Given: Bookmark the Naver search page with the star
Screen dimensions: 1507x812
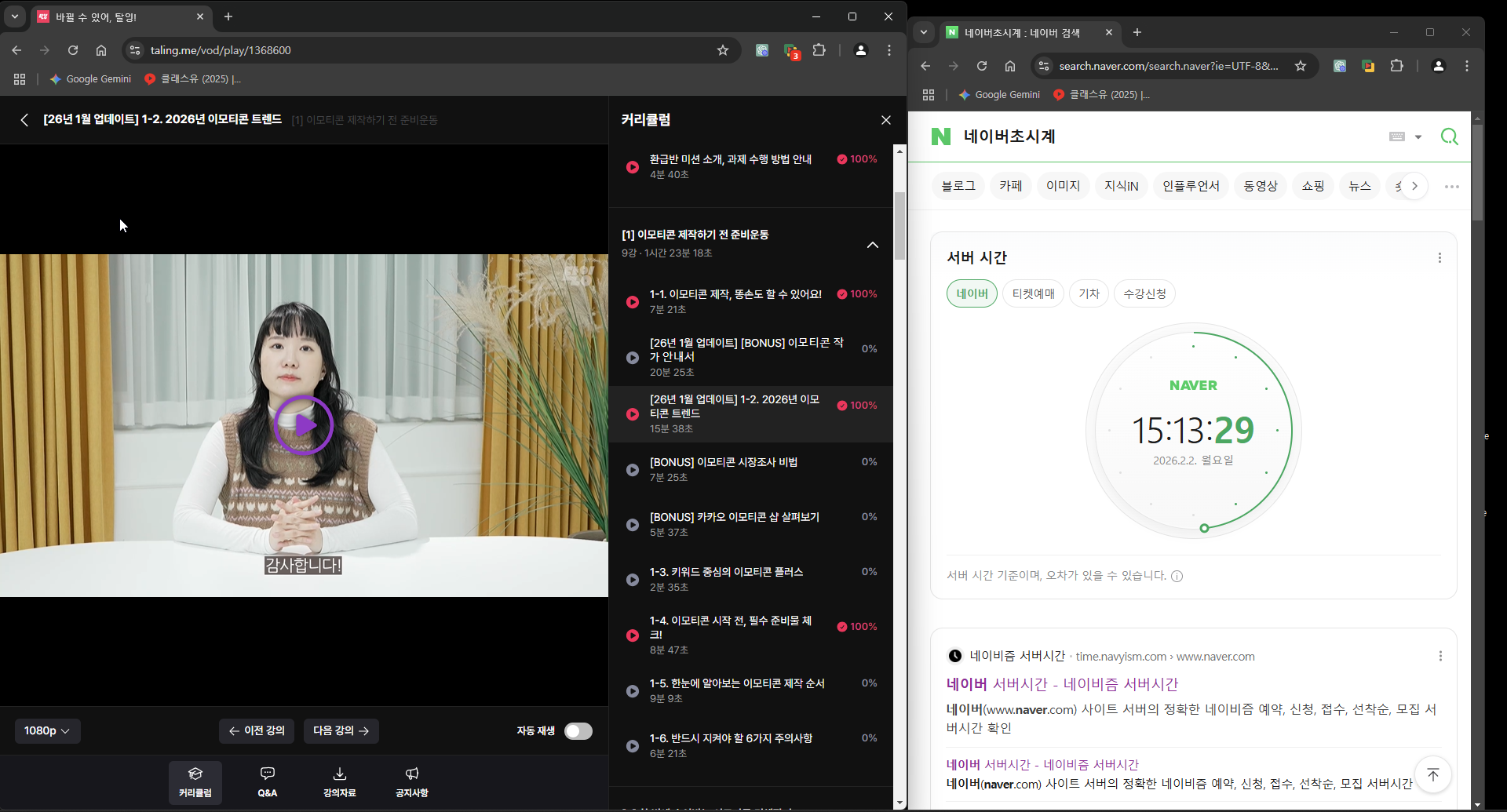Looking at the screenshot, I should click(x=1301, y=66).
